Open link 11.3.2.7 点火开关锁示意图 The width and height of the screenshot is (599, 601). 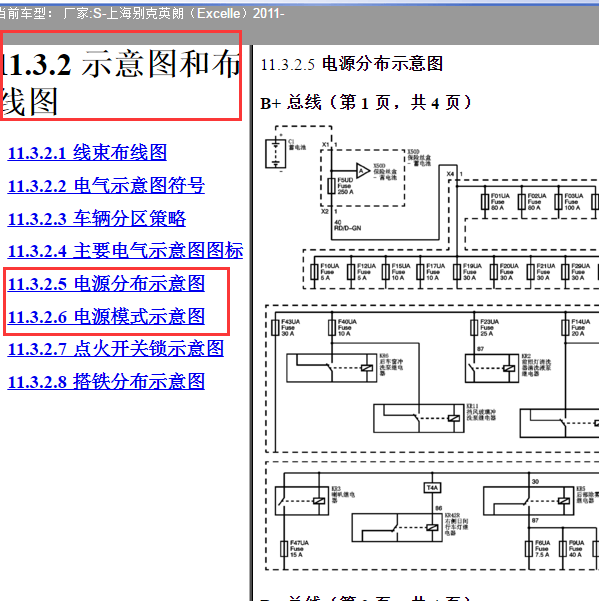coord(116,349)
